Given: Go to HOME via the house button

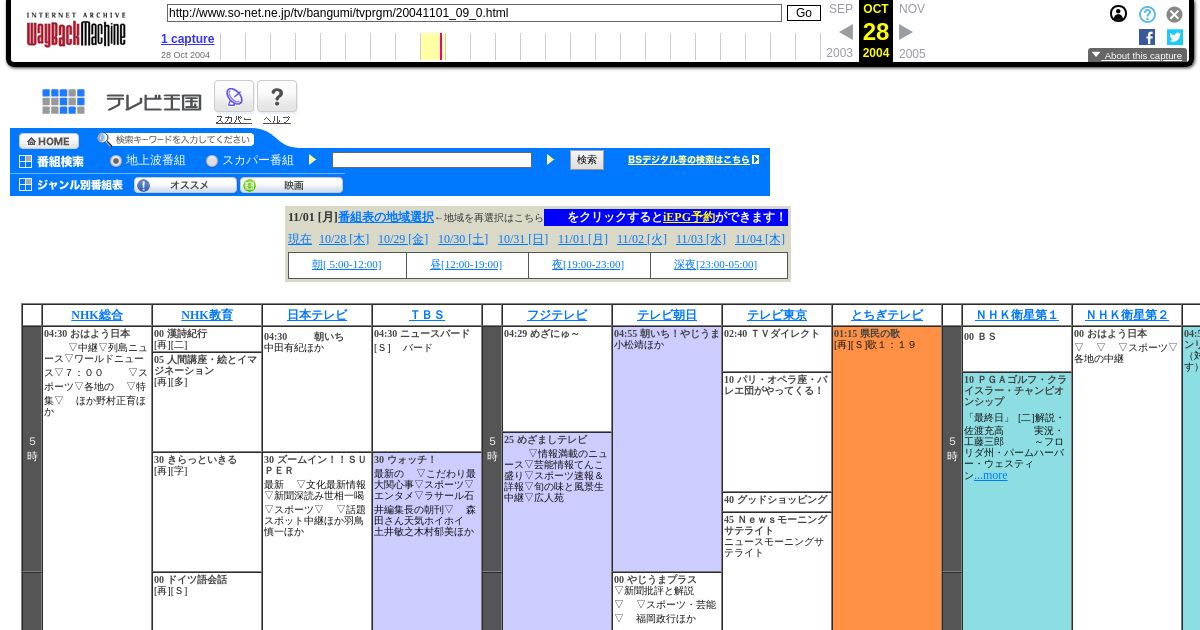Looking at the screenshot, I should [x=49, y=141].
